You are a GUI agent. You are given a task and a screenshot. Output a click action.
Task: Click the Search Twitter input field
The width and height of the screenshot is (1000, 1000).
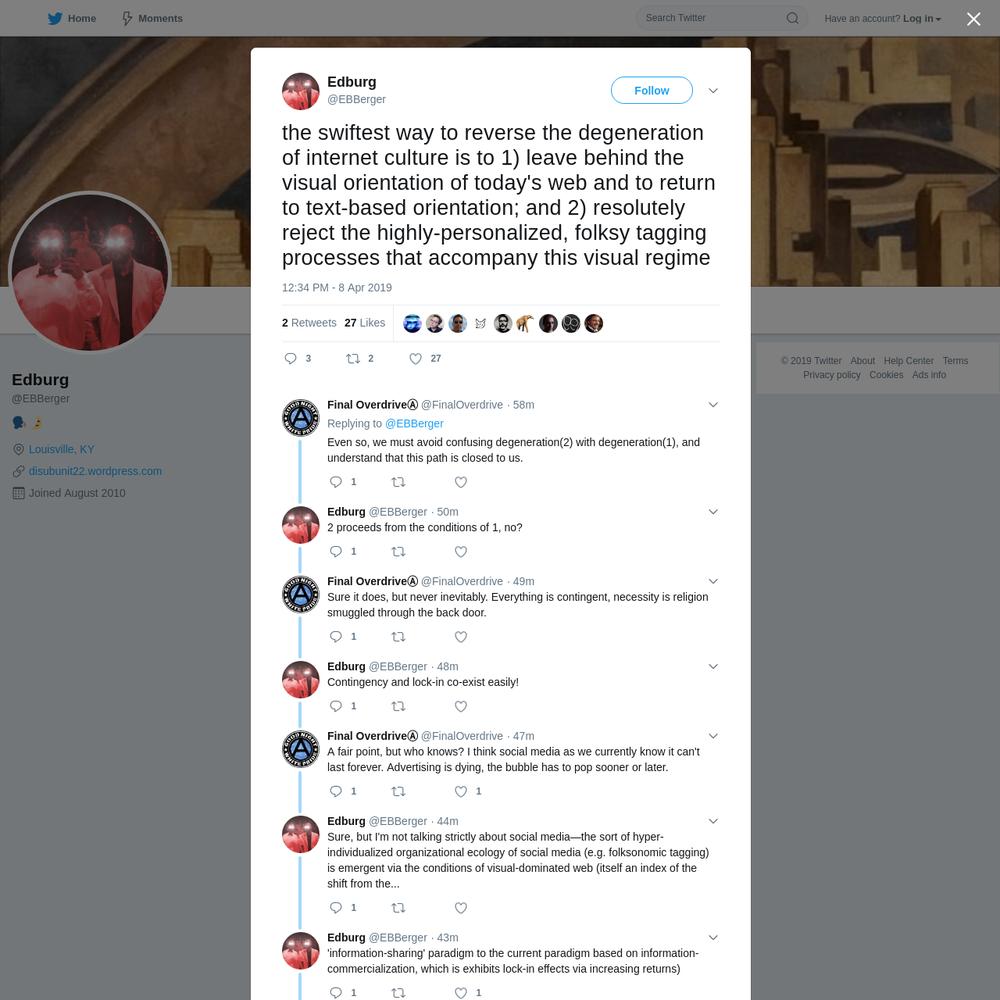coord(713,18)
